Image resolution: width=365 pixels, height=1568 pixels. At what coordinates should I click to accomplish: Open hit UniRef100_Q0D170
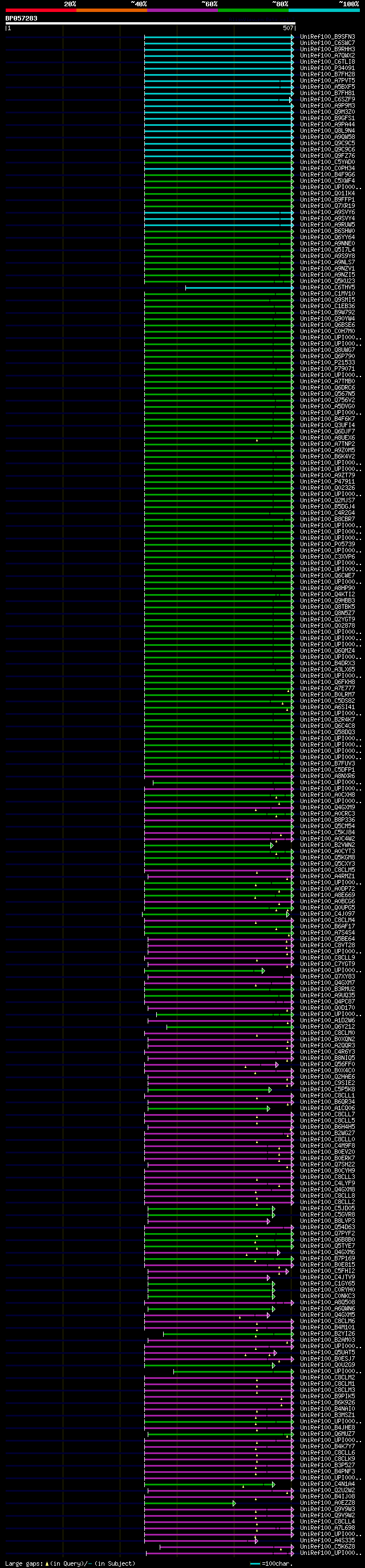point(327,1008)
